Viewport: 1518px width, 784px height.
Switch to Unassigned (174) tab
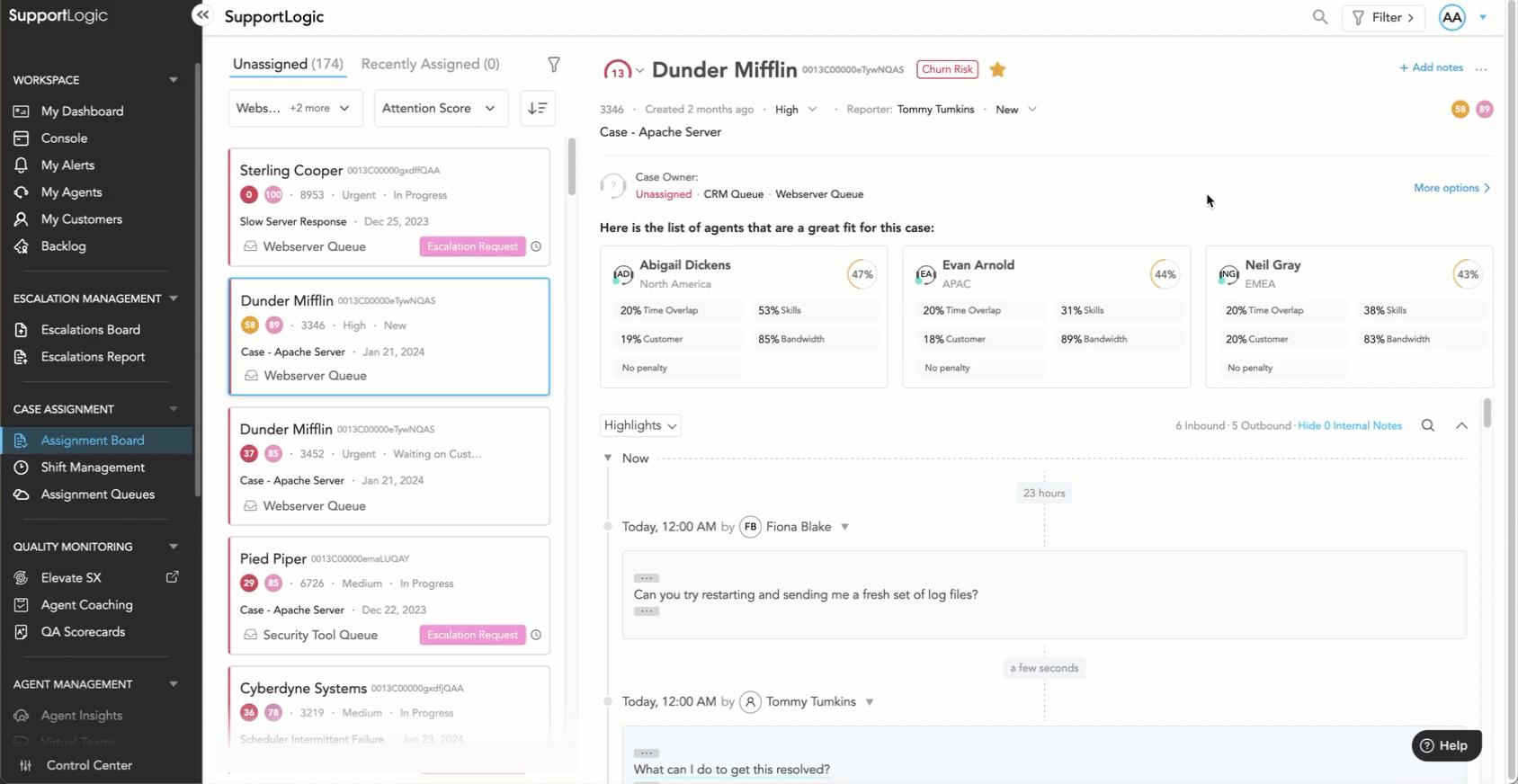coord(288,64)
